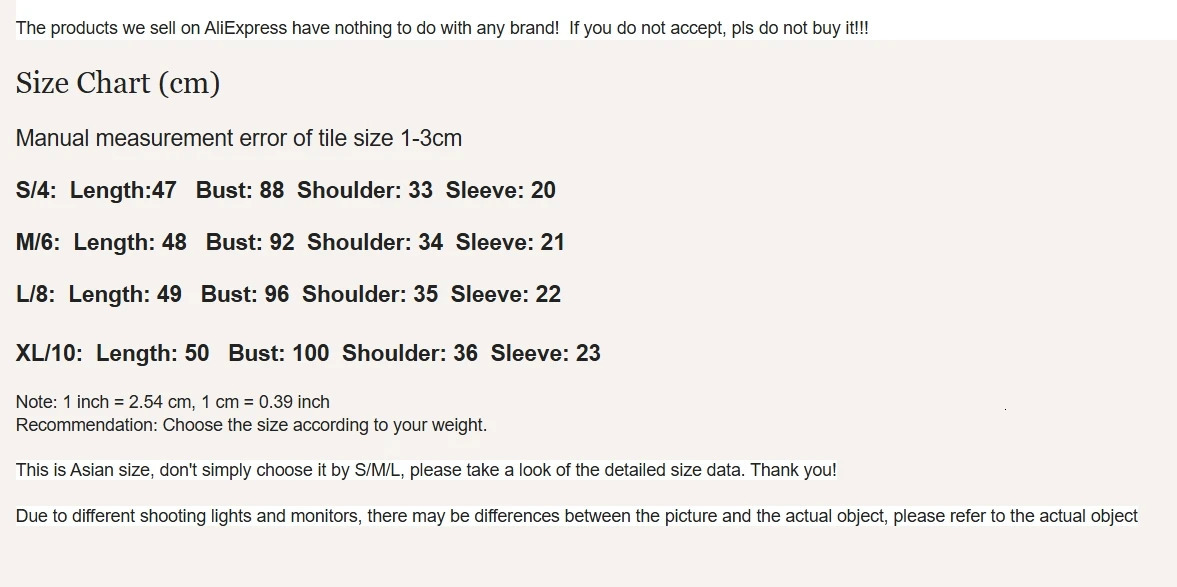The width and height of the screenshot is (1177, 587).
Task: Click "Bust: 96" in the L/8 row
Action: click(x=245, y=294)
